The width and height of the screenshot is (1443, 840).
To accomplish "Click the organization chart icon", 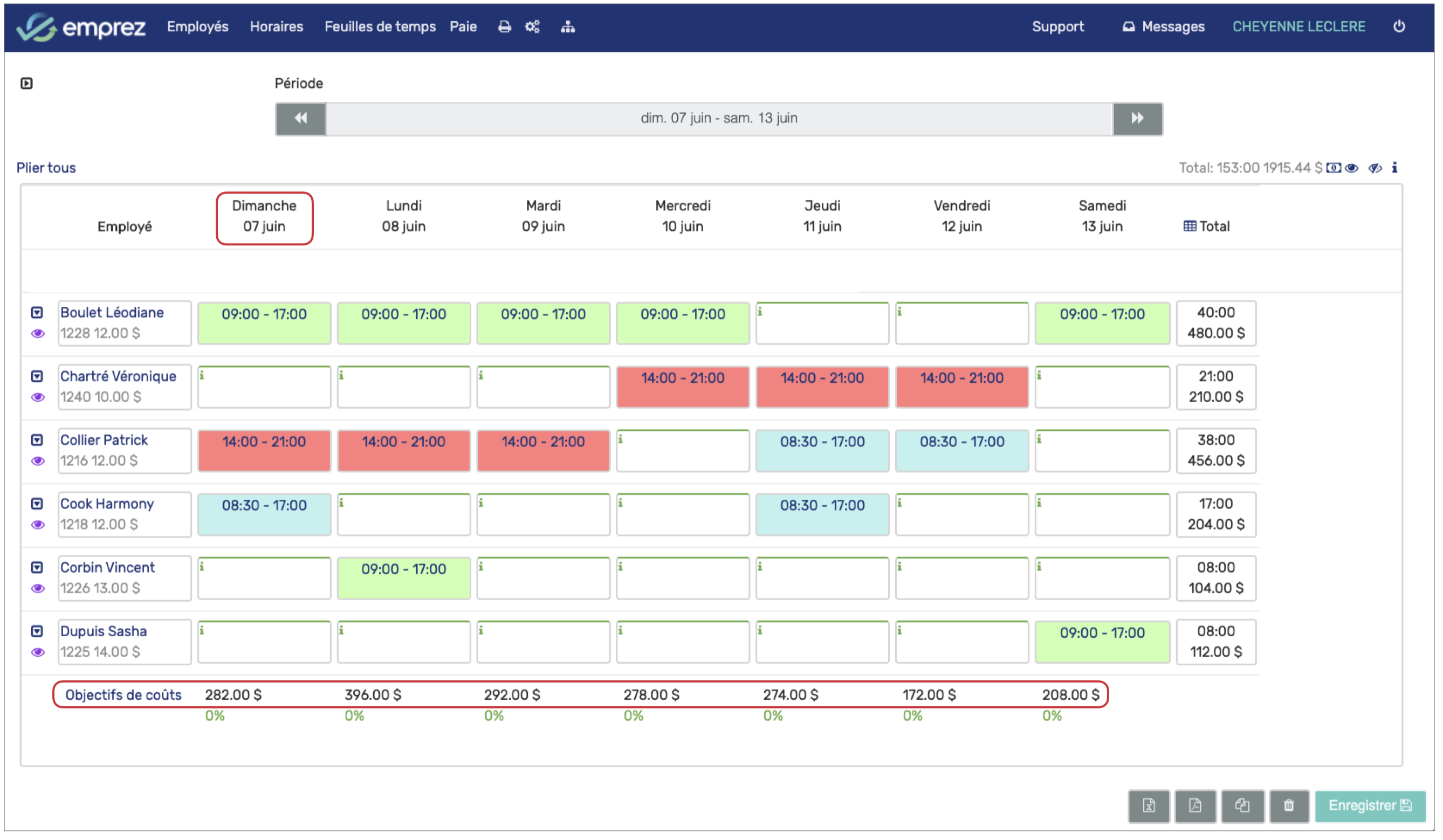I will [x=567, y=27].
